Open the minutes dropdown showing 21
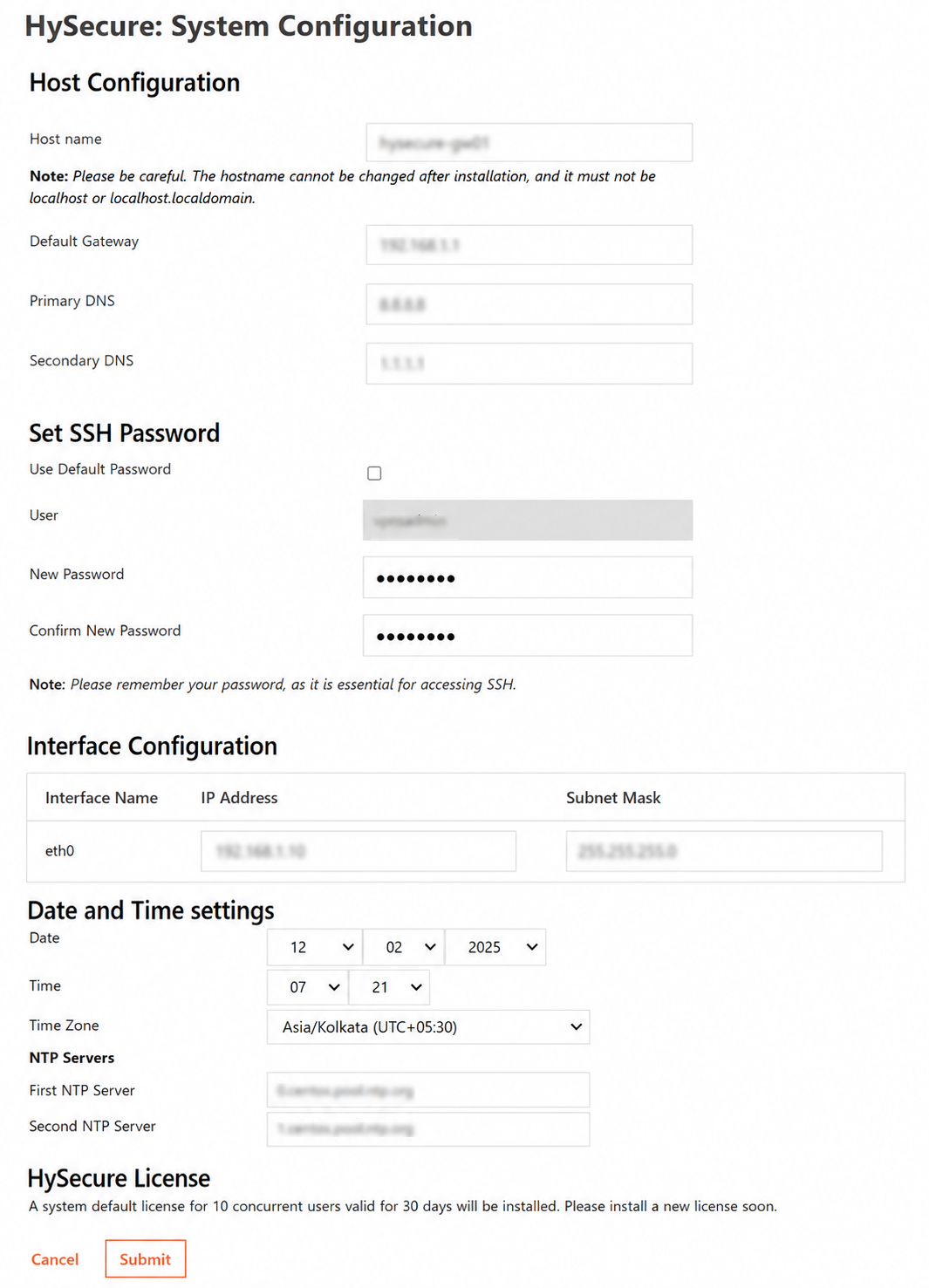 pyautogui.click(x=389, y=987)
